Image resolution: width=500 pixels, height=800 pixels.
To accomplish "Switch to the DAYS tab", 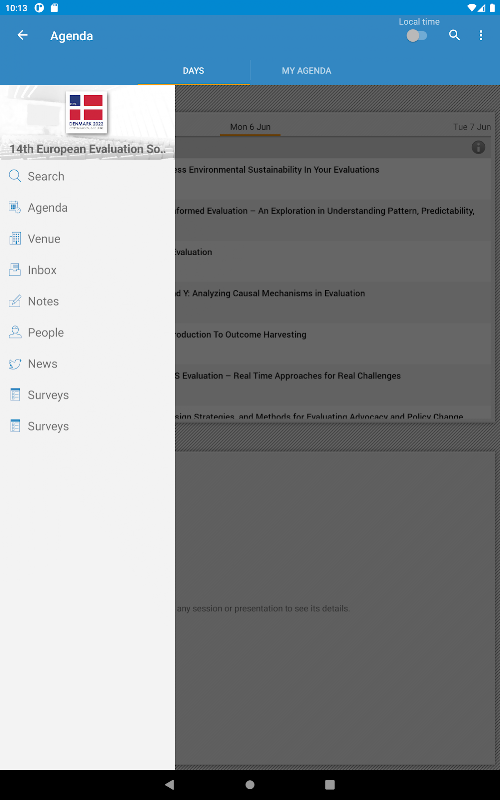I will click(193, 71).
